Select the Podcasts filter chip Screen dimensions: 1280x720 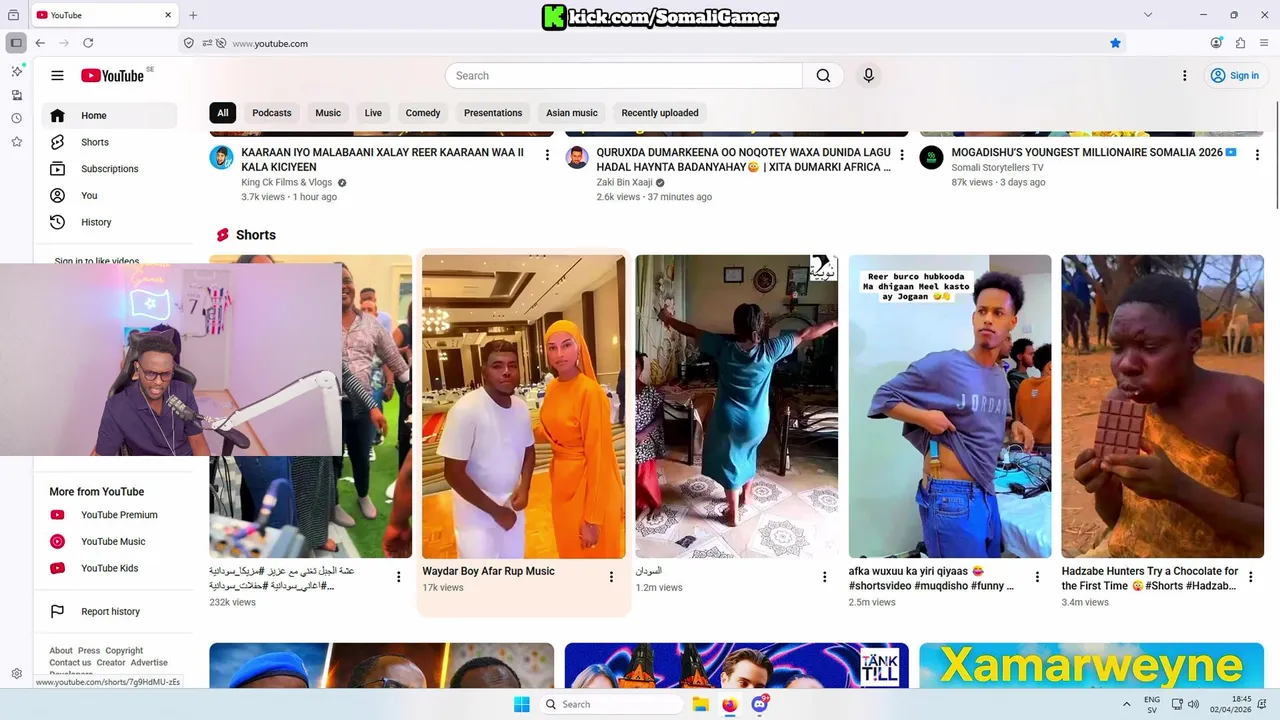point(272,113)
